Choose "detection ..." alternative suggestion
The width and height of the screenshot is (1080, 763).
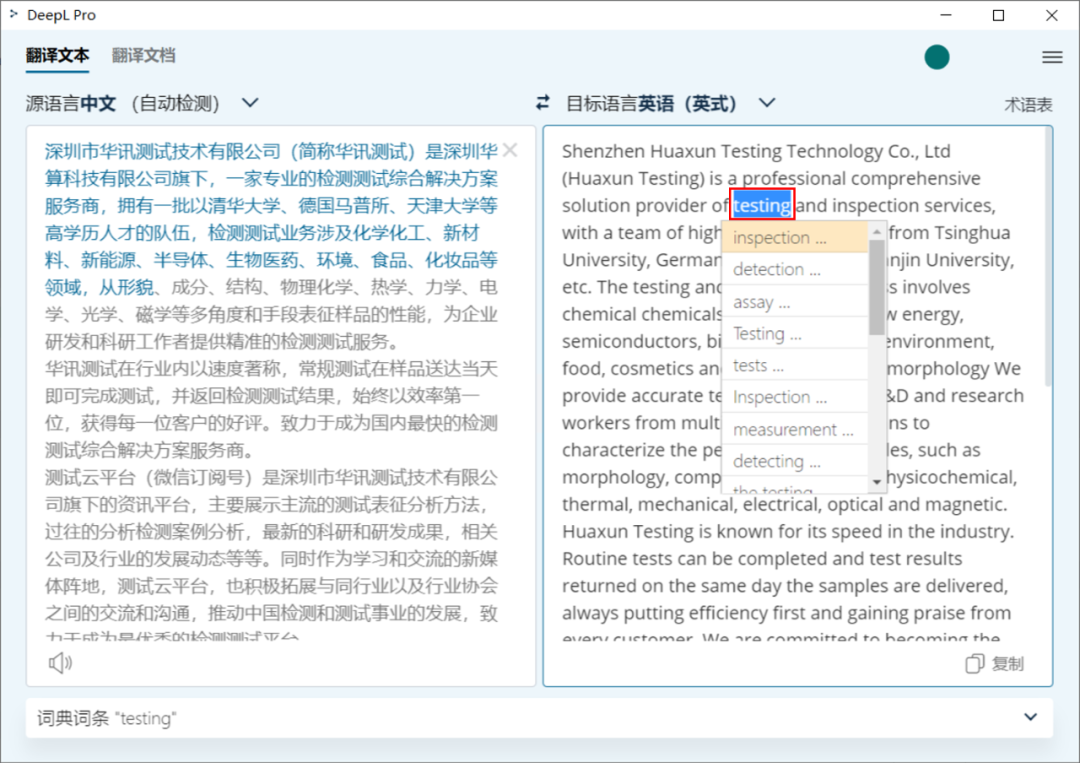coord(795,269)
